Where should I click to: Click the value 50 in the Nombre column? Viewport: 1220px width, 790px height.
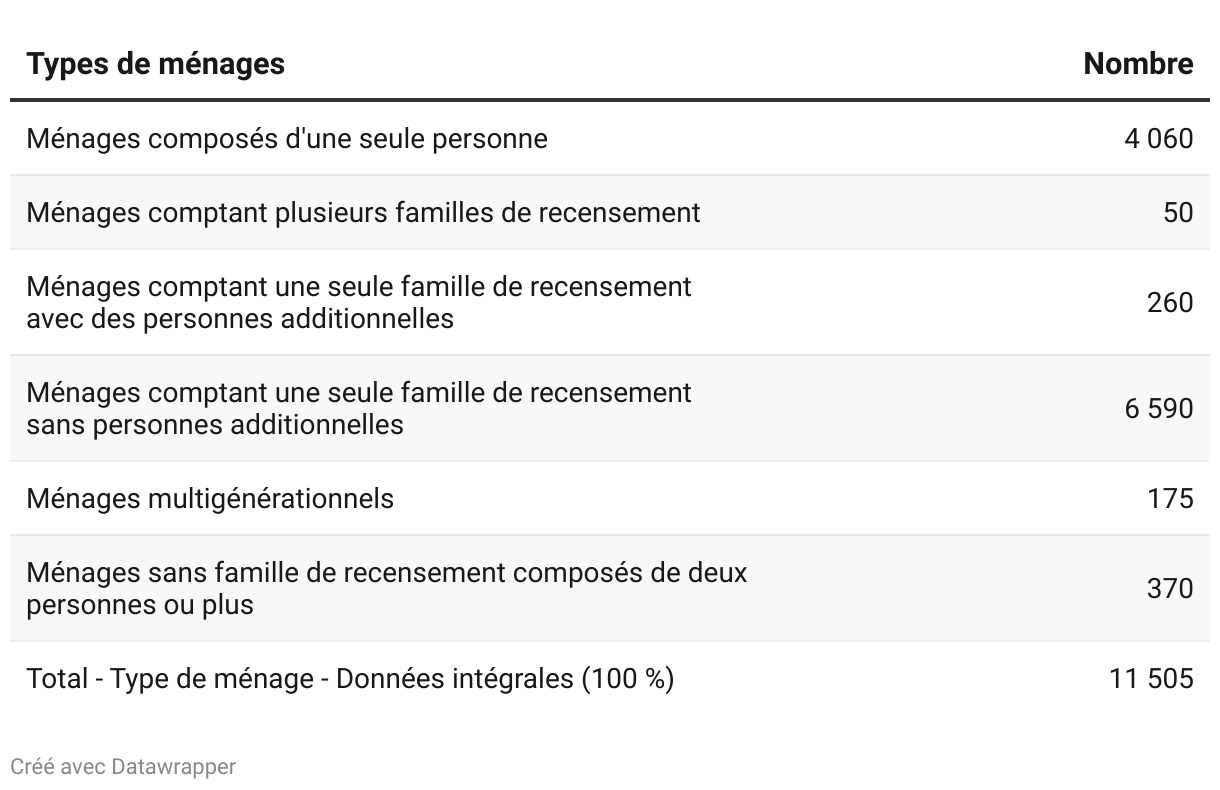(x=1178, y=212)
